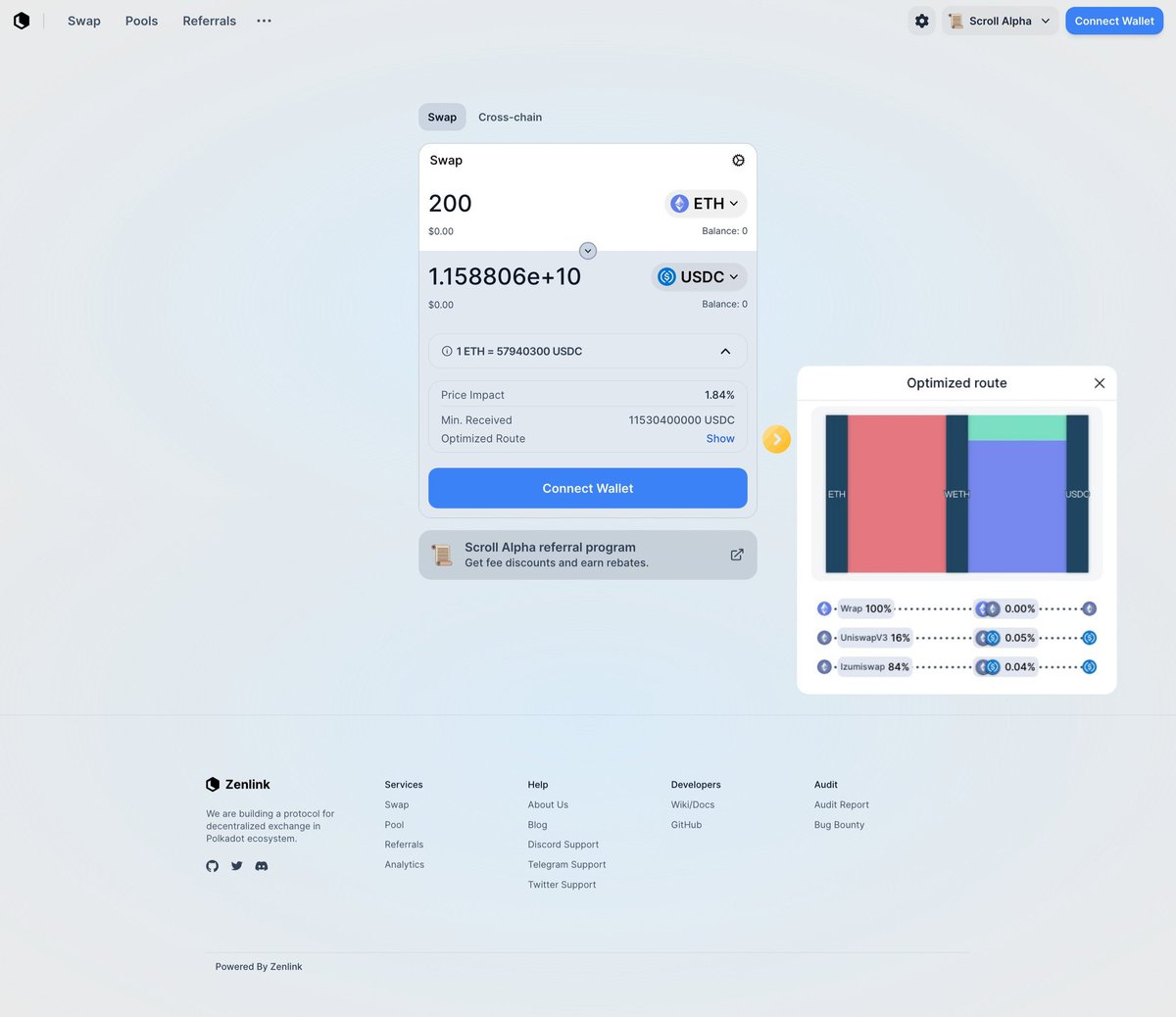Open Discord Support footer link
This screenshot has height=1017, width=1176.
[x=563, y=845]
